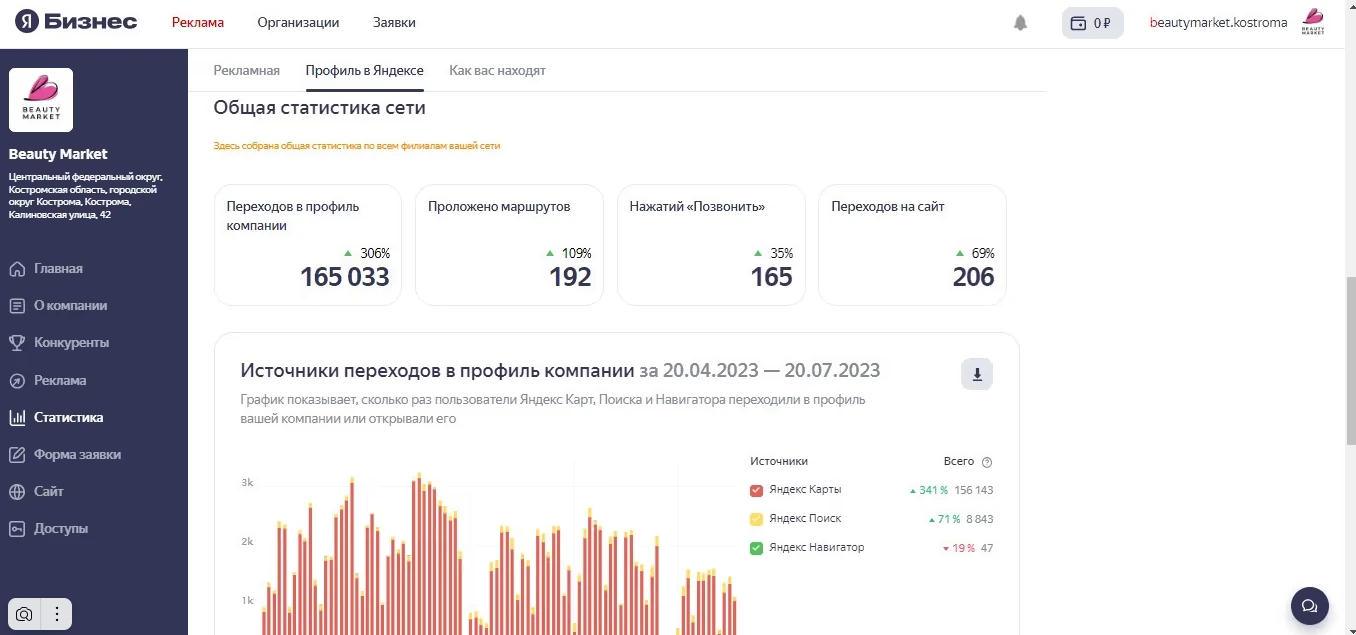Click the Проложено маршрутов card
Viewport: 1356px width, 635px height.
click(509, 245)
